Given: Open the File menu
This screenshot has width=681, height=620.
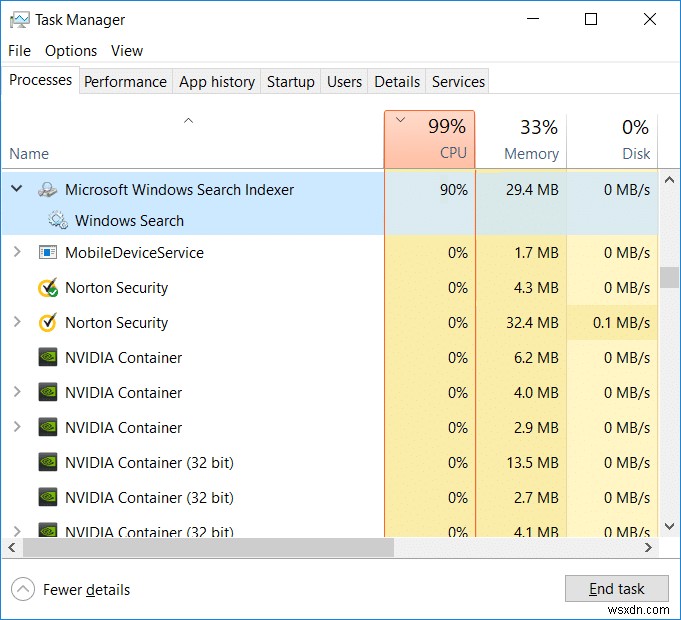Looking at the screenshot, I should click(x=20, y=51).
